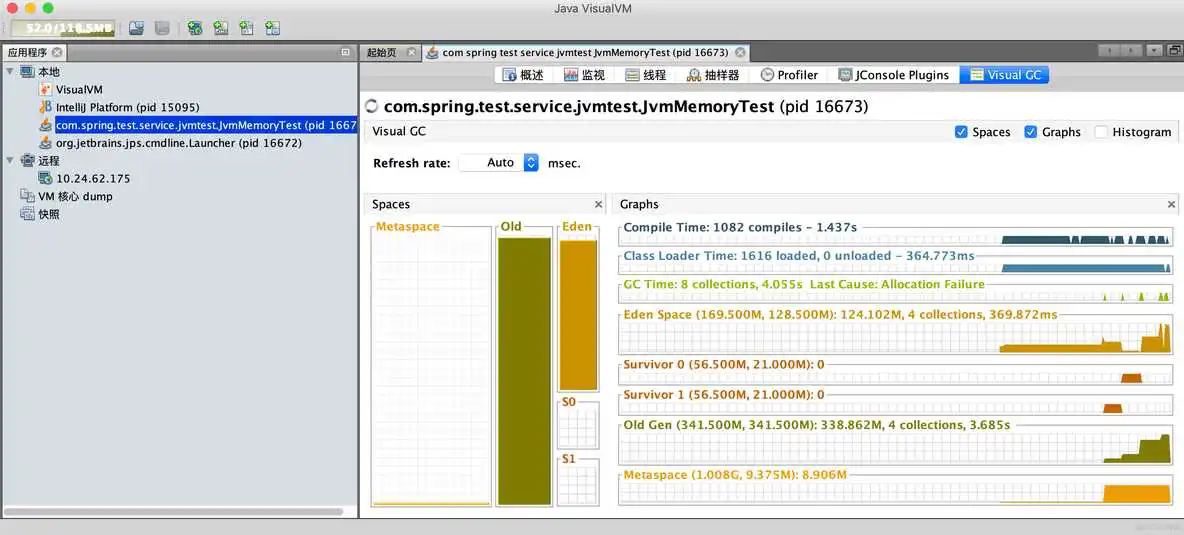Screen dimensions: 1184x535
Task: Click the Class Loader Time graph label
Action: tap(799, 256)
